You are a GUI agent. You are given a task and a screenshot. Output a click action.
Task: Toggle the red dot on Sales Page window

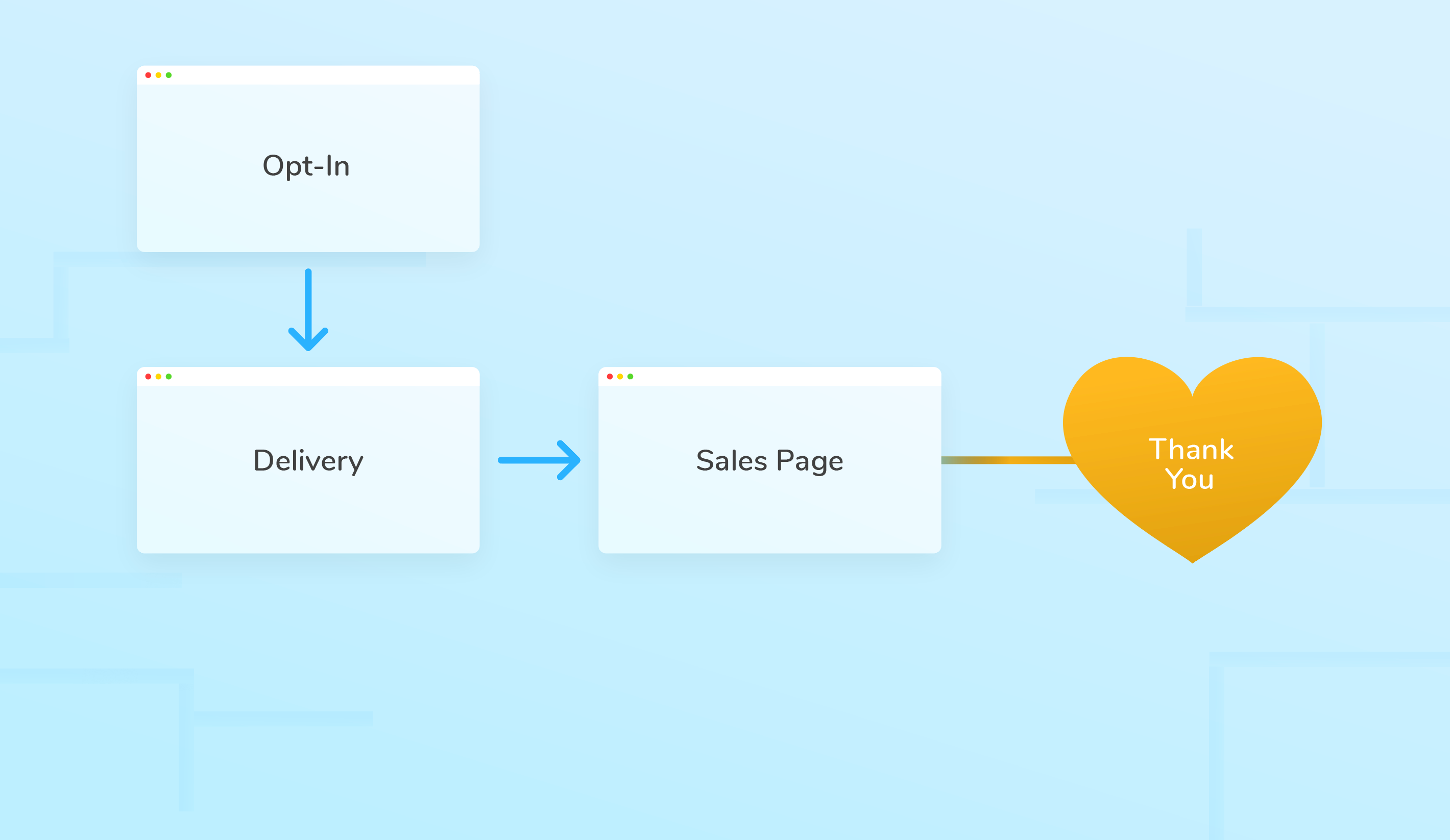point(610,376)
